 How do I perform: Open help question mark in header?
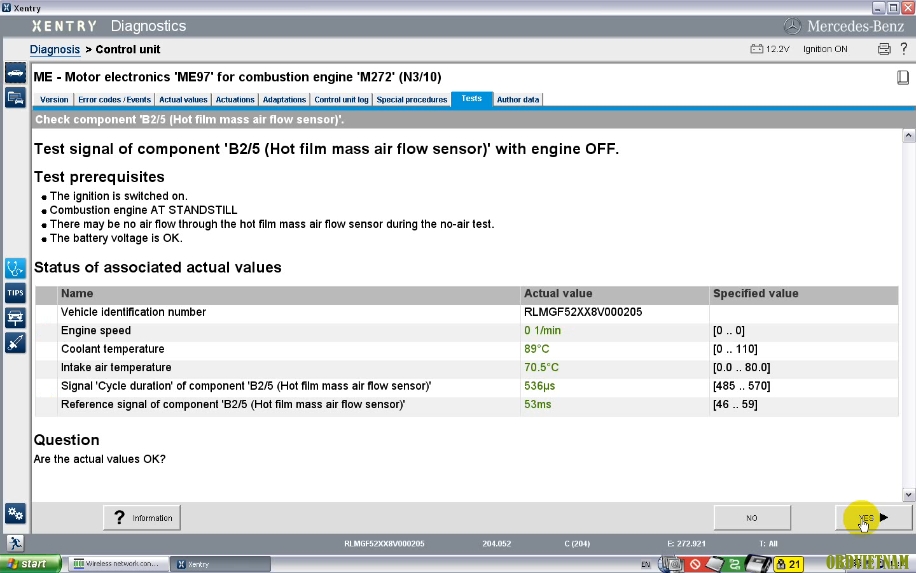click(x=904, y=48)
